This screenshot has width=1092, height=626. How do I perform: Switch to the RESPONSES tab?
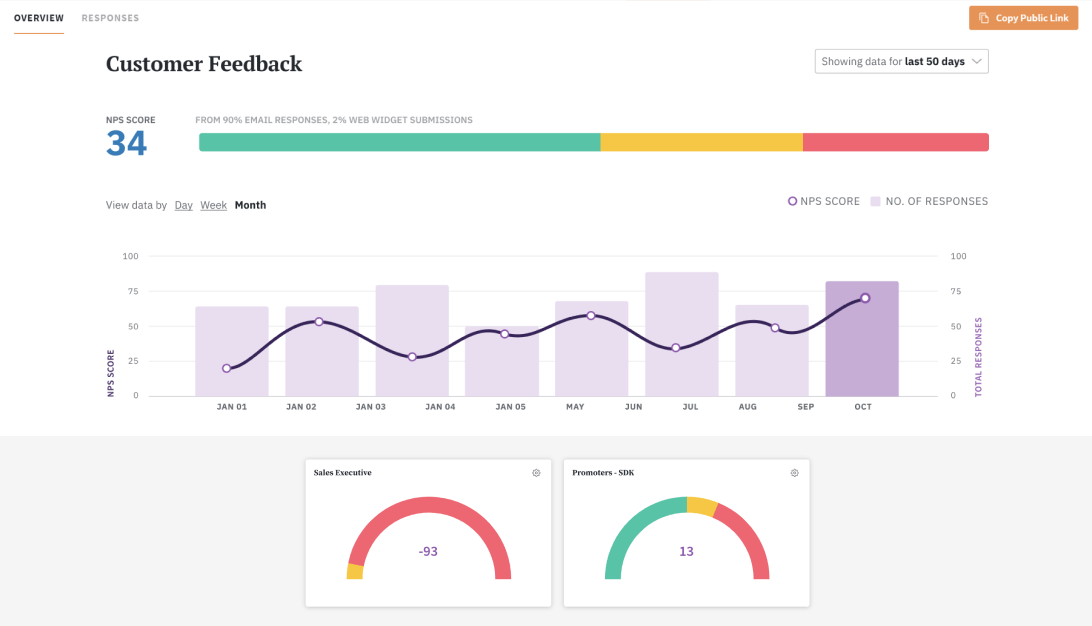click(110, 17)
